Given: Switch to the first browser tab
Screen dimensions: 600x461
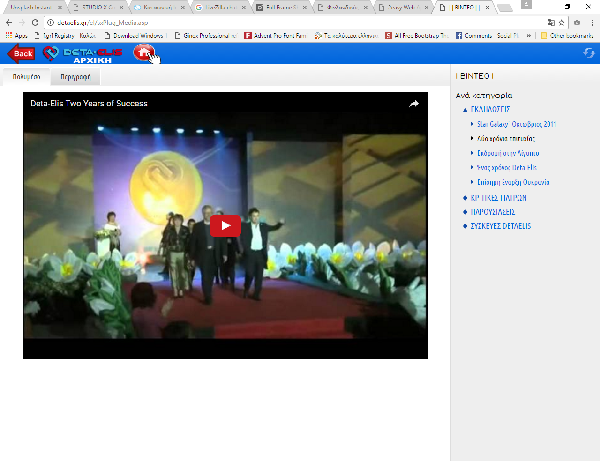Looking at the screenshot, I should click(36, 7).
